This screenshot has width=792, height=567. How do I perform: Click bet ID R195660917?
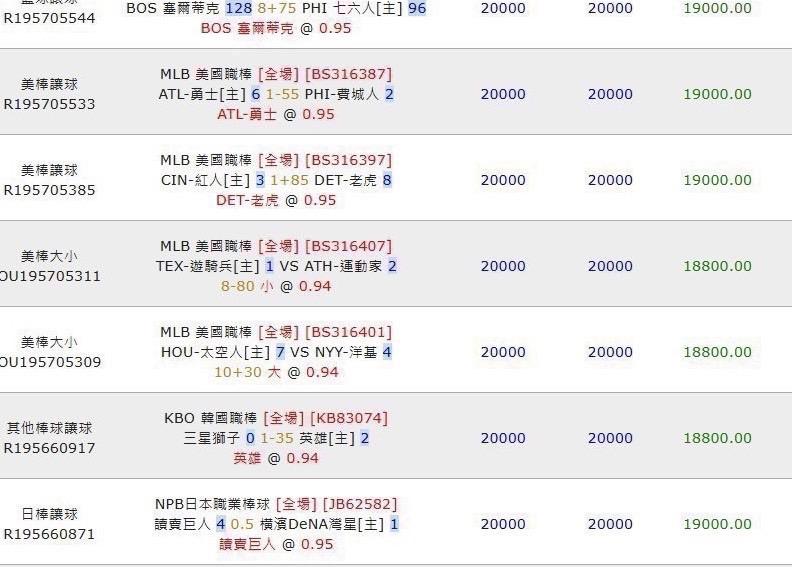coord(50,448)
